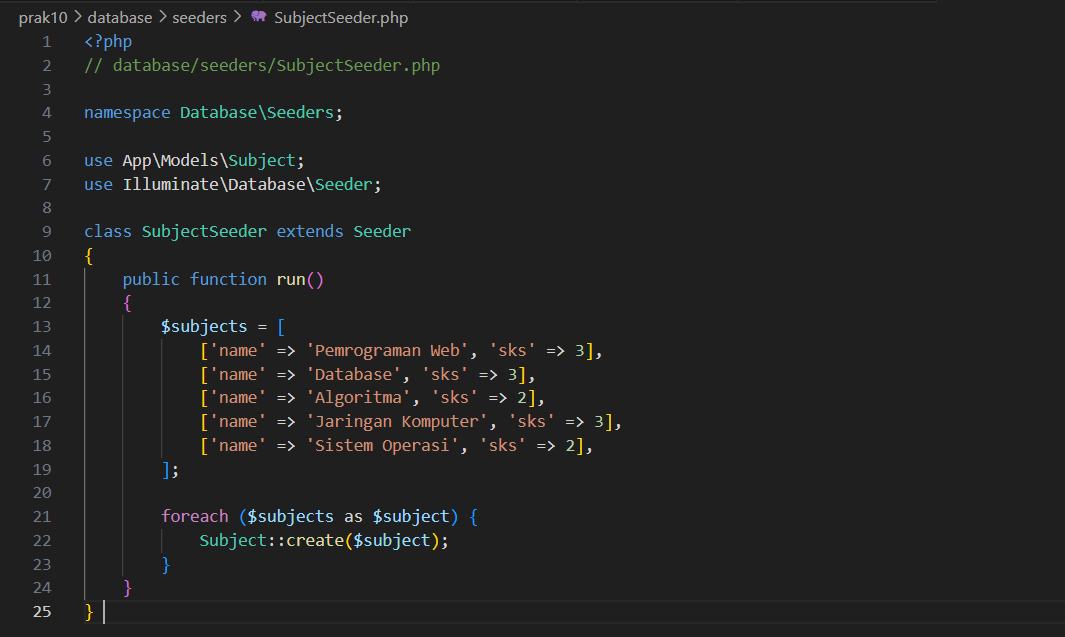This screenshot has width=1065, height=637.
Task: Select SubjectSeeder.php in the breadcrumb
Action: (340, 17)
